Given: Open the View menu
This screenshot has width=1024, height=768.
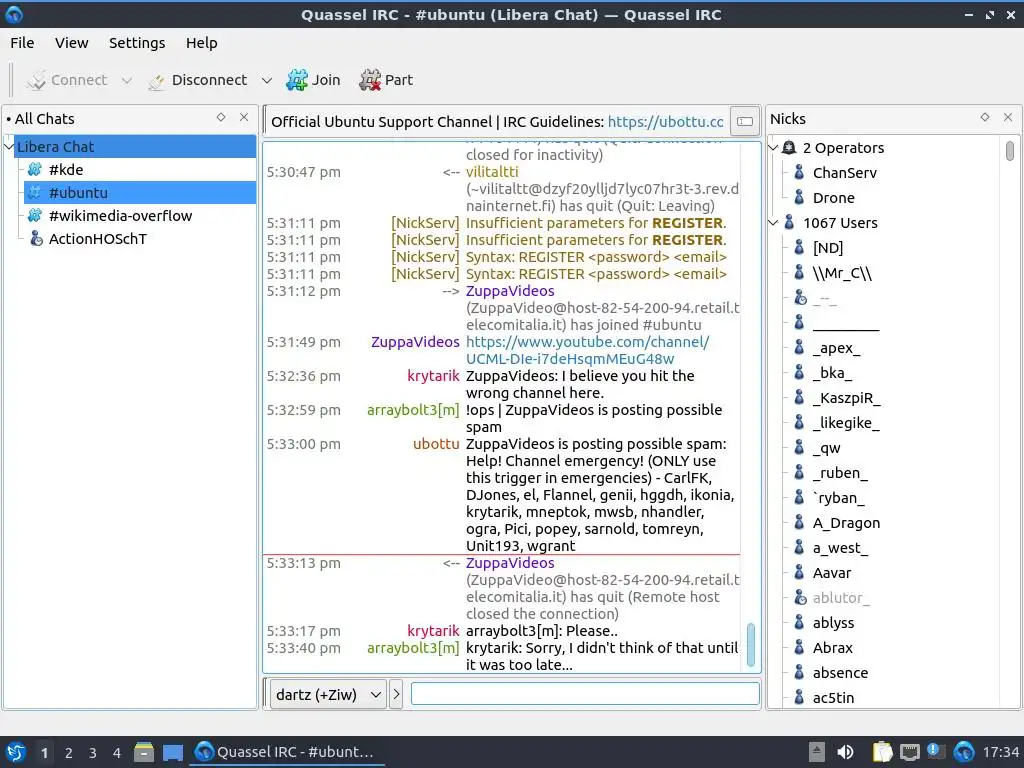Looking at the screenshot, I should coord(71,42).
